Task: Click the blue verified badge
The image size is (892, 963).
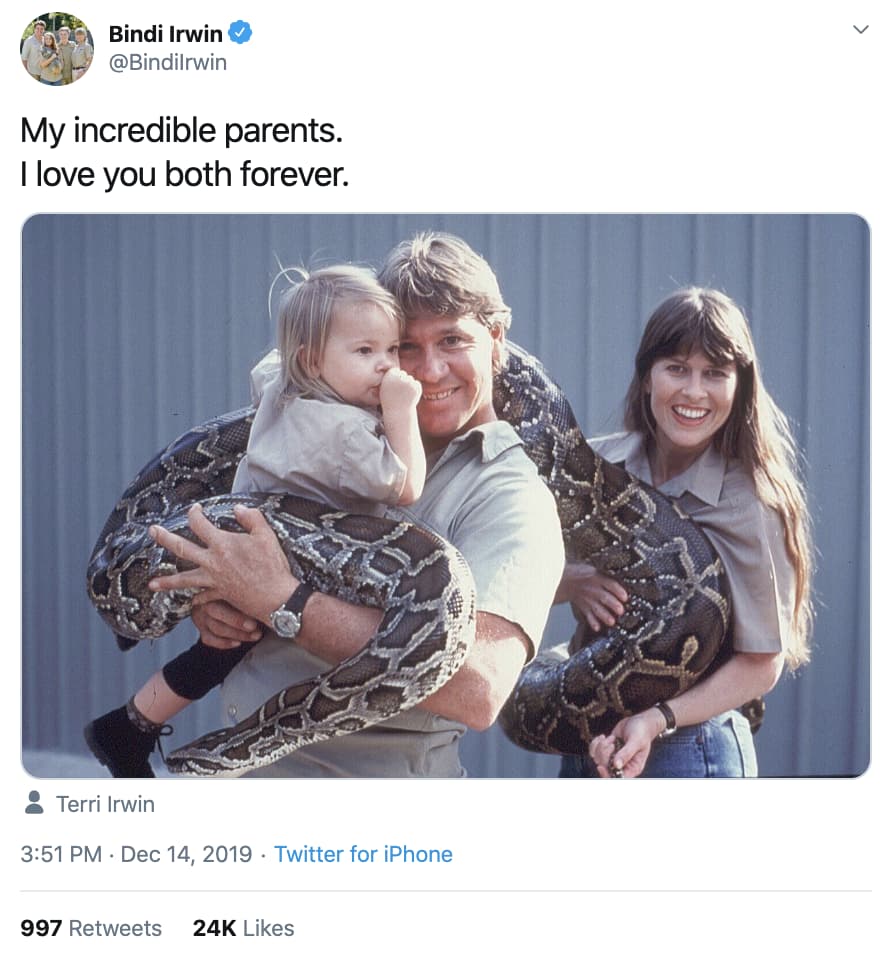Action: pos(240,33)
